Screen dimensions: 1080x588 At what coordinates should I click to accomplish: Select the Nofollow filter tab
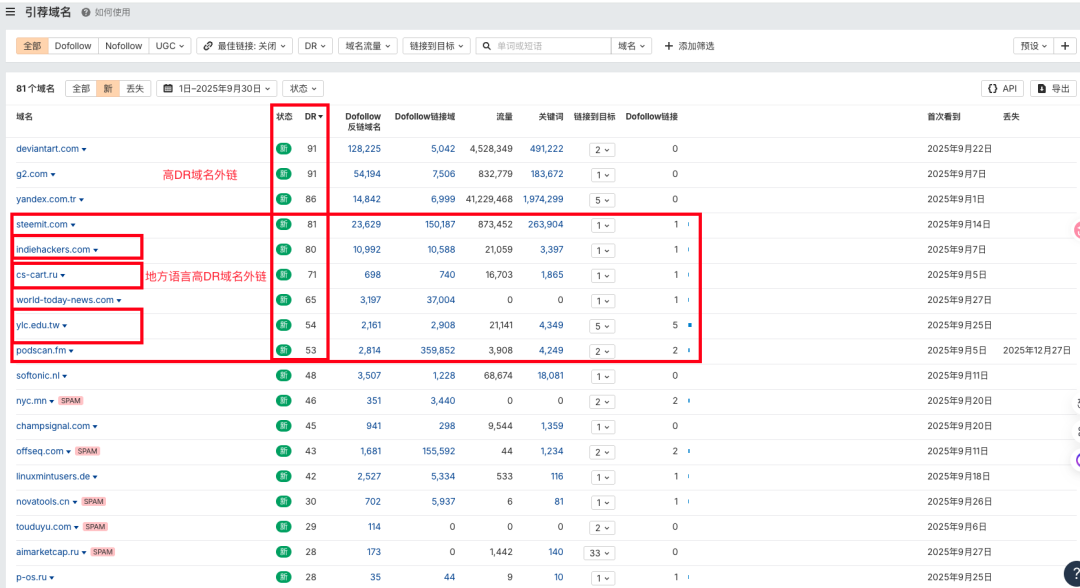pos(124,46)
